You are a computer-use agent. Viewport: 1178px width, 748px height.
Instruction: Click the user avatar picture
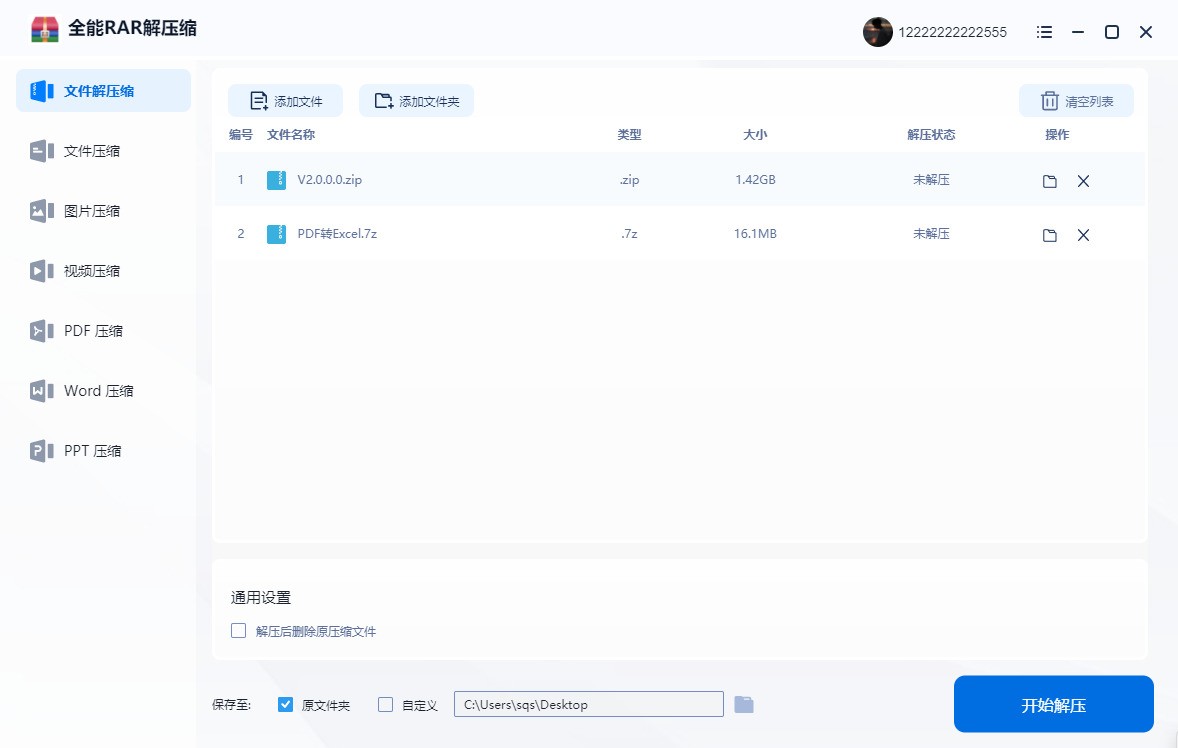point(877,32)
